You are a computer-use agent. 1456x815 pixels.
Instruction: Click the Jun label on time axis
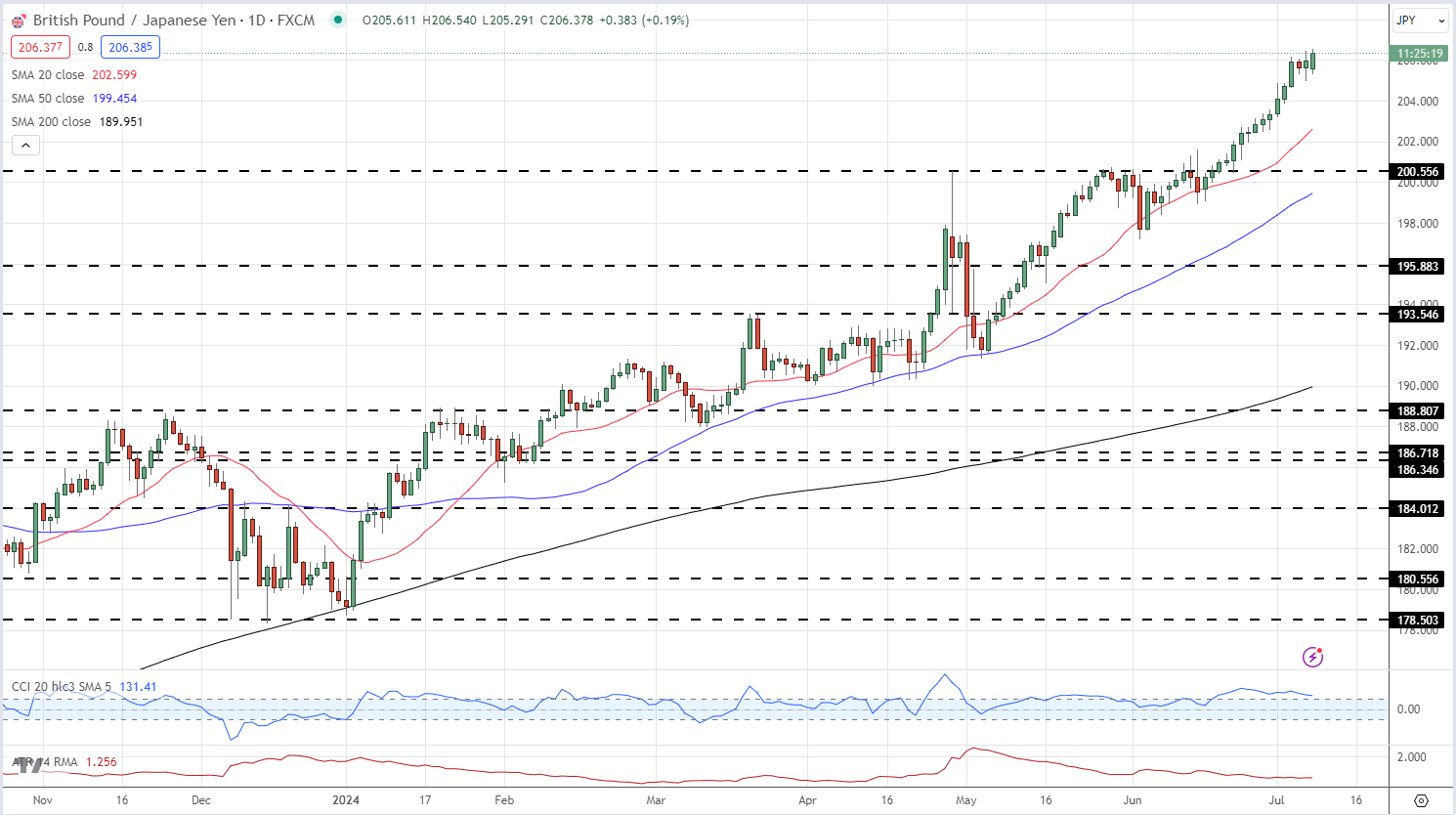[x=1133, y=799]
